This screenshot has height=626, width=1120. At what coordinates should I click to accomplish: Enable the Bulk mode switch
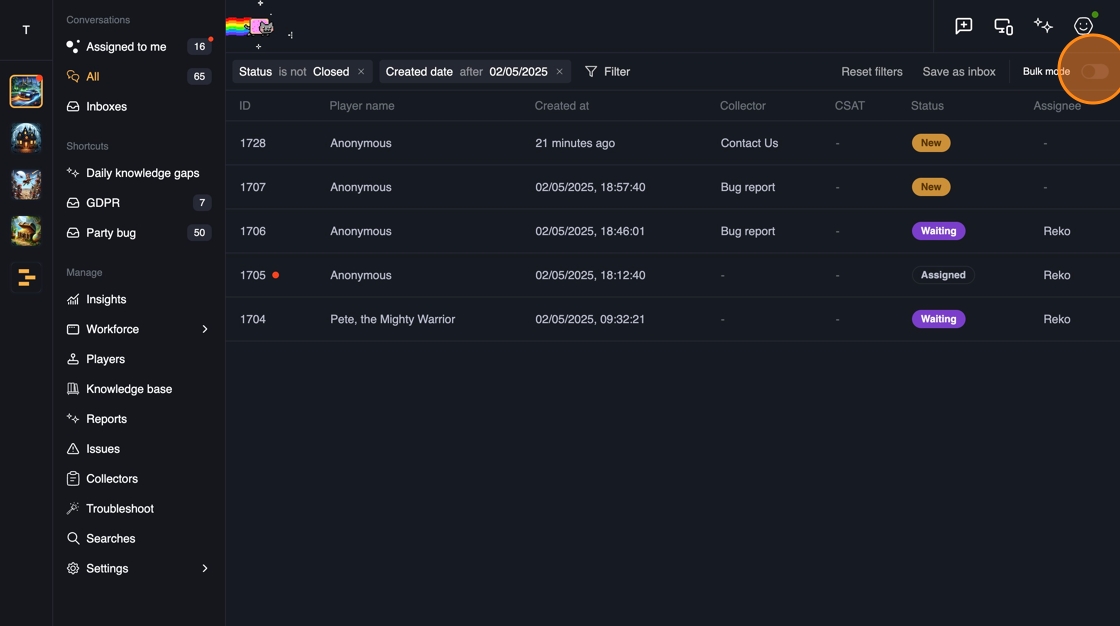(1094, 72)
